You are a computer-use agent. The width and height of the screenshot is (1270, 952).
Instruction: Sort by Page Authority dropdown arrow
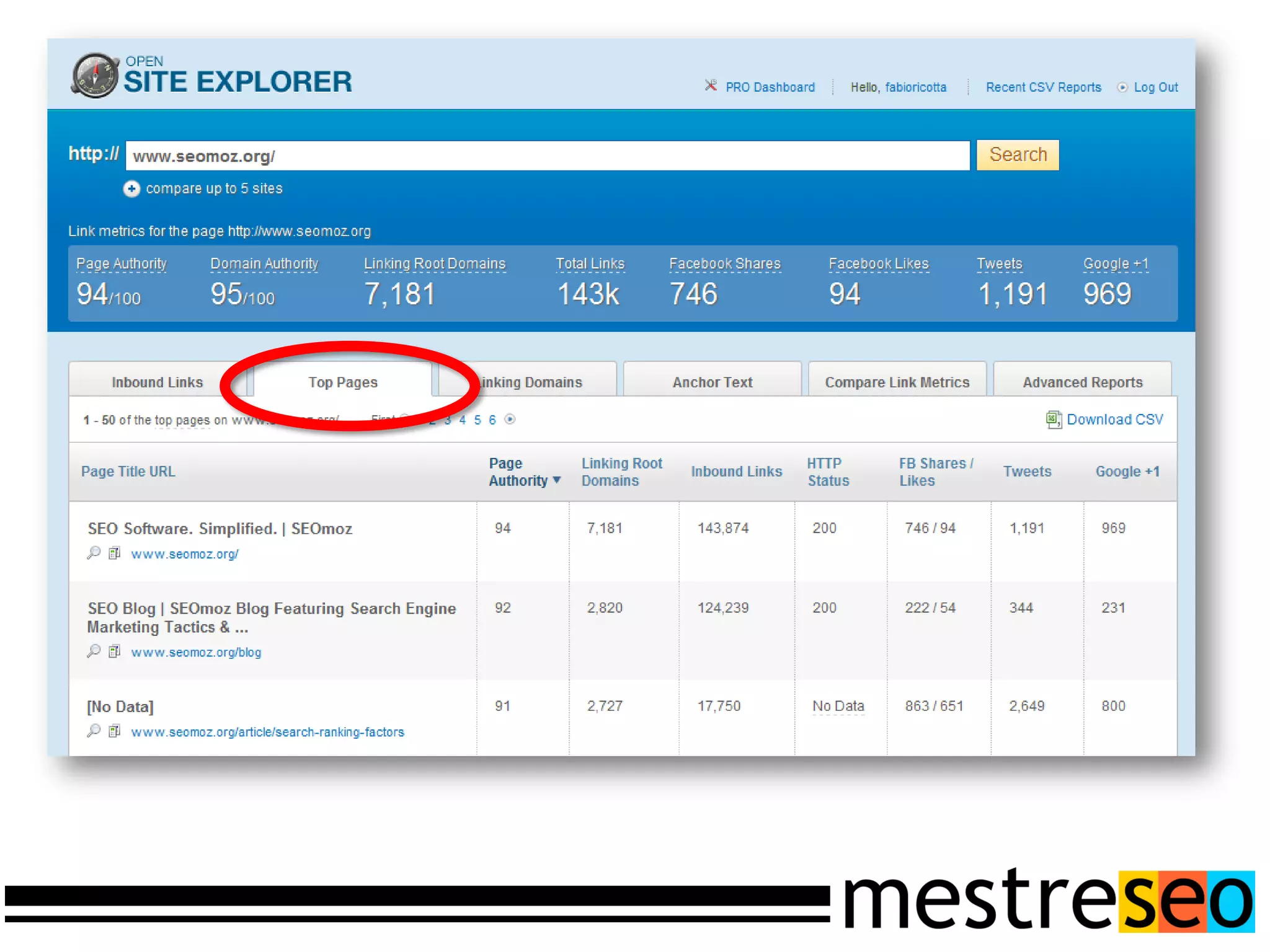pos(557,480)
